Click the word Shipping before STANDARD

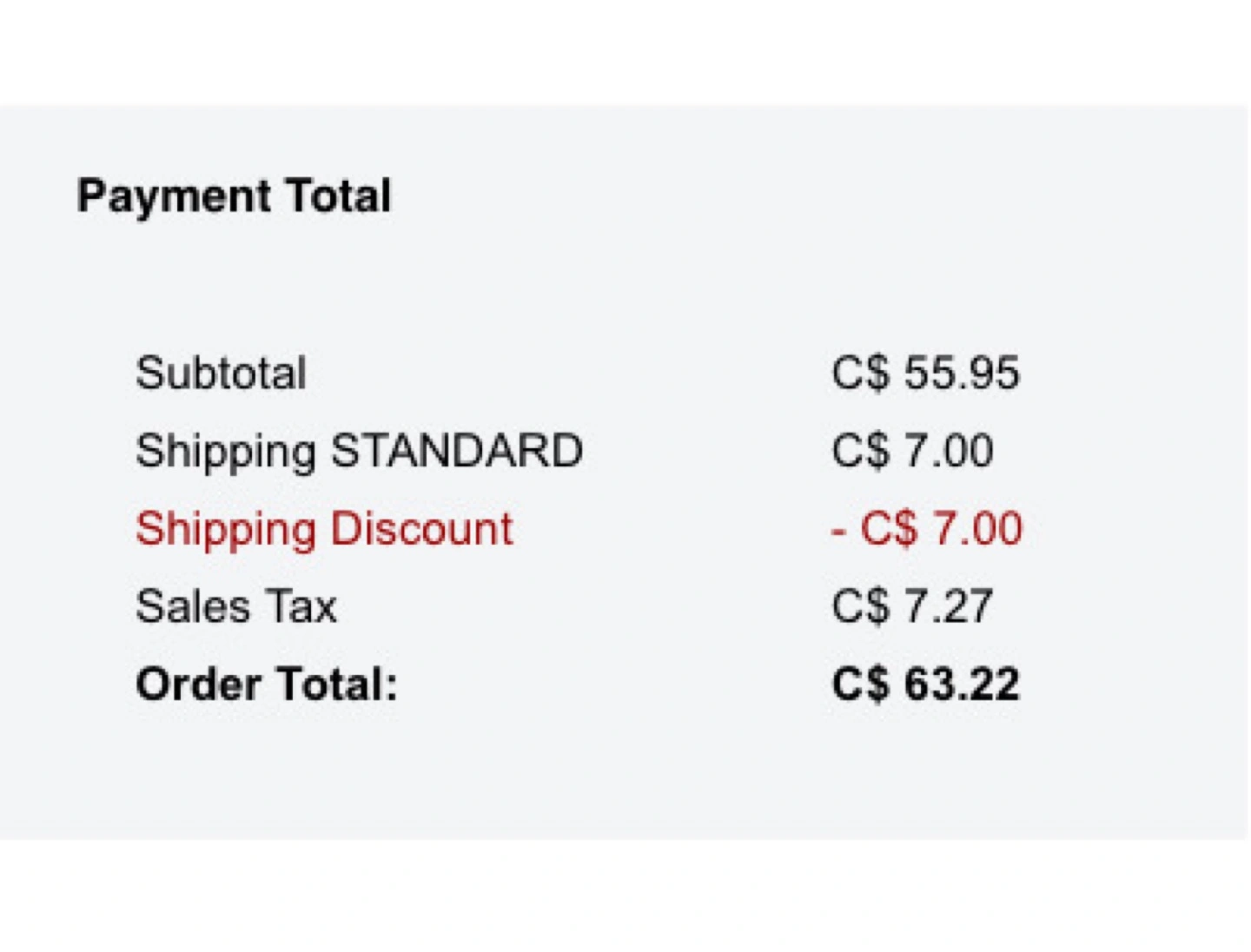pos(226,452)
